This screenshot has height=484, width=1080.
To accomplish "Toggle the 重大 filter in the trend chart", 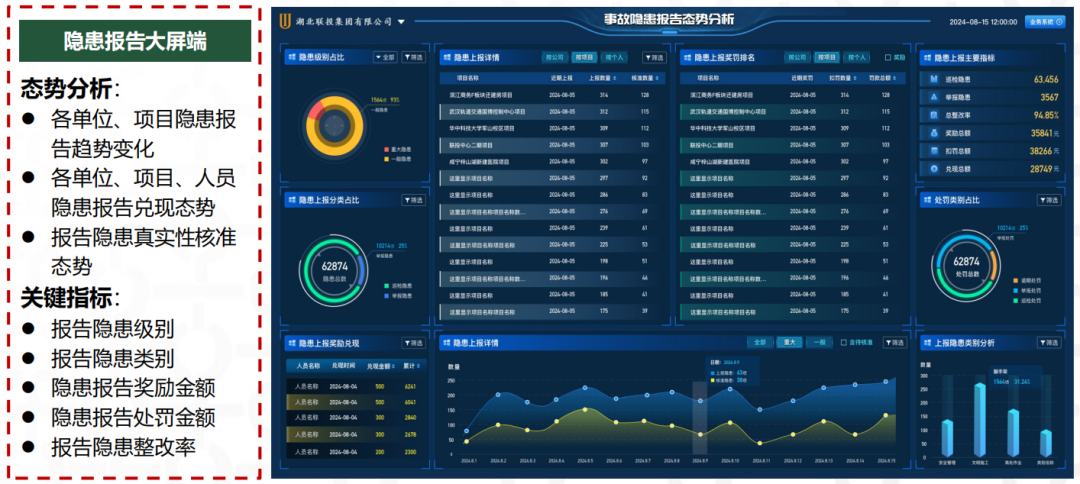I will 789,342.
